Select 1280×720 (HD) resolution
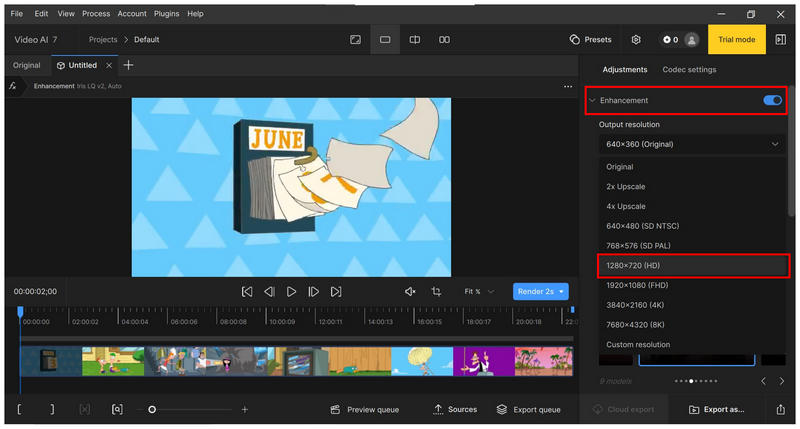The image size is (800, 429). click(x=692, y=265)
